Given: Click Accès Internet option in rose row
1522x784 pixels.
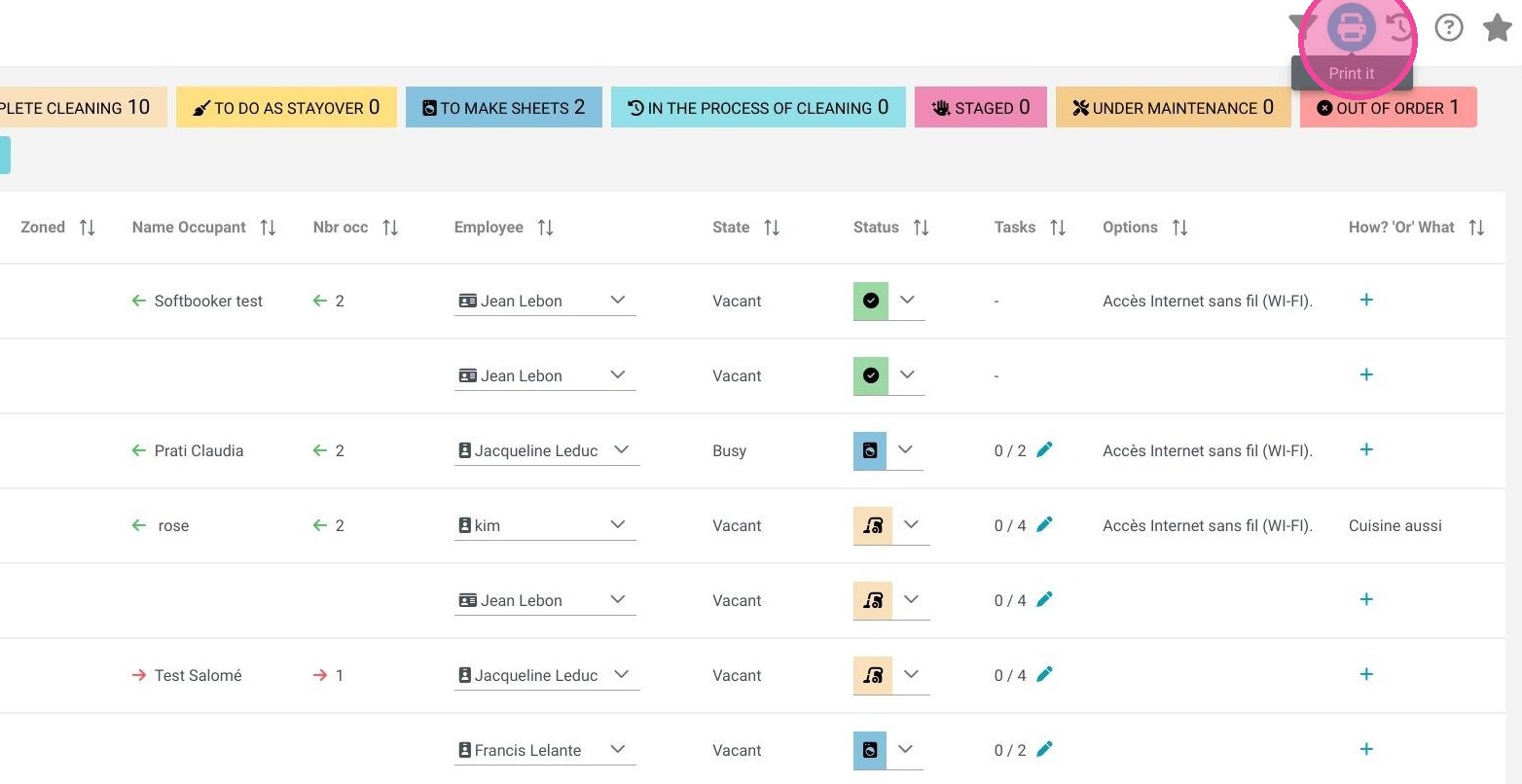Looking at the screenshot, I should [x=1208, y=525].
